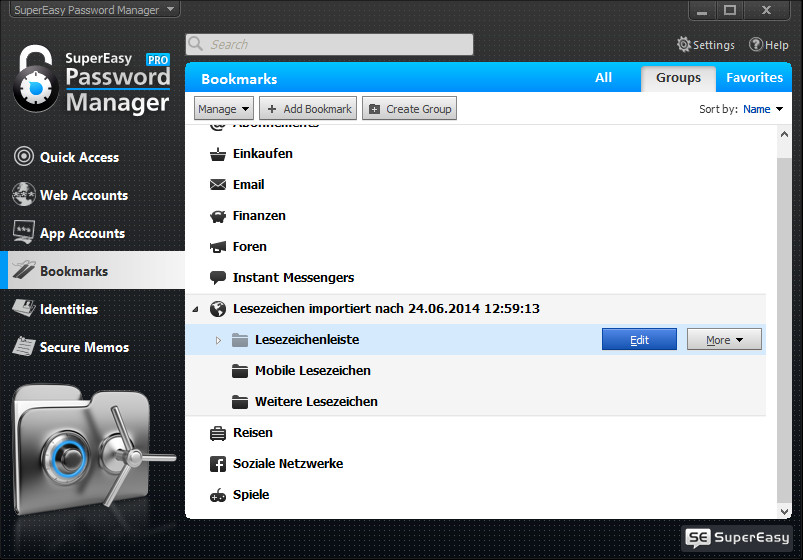Open Settings
The image size is (803, 560).
706,45
